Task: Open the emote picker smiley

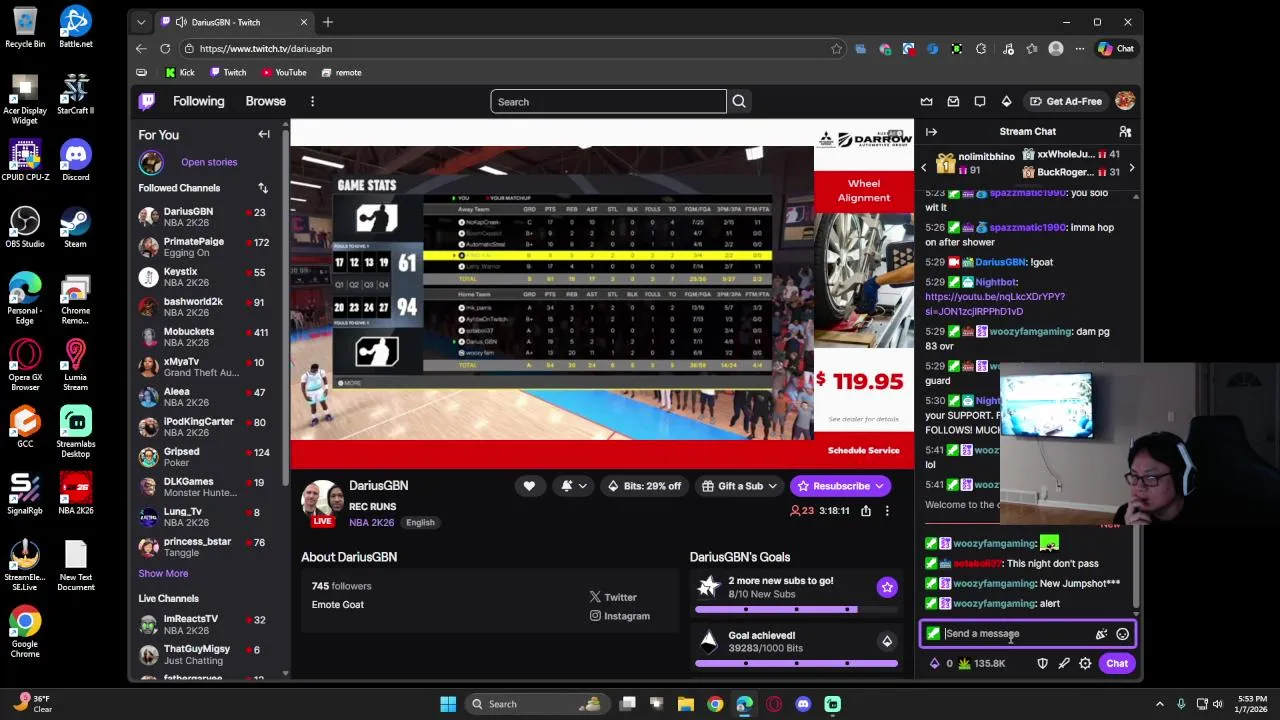Action: (x=1123, y=634)
